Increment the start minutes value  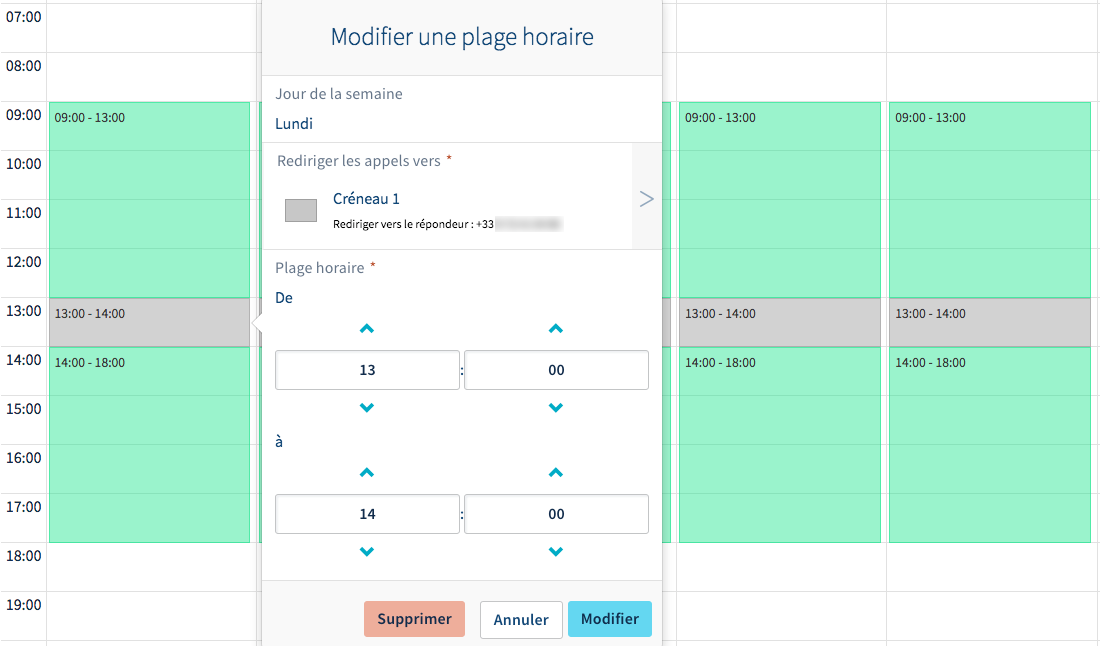(x=555, y=328)
